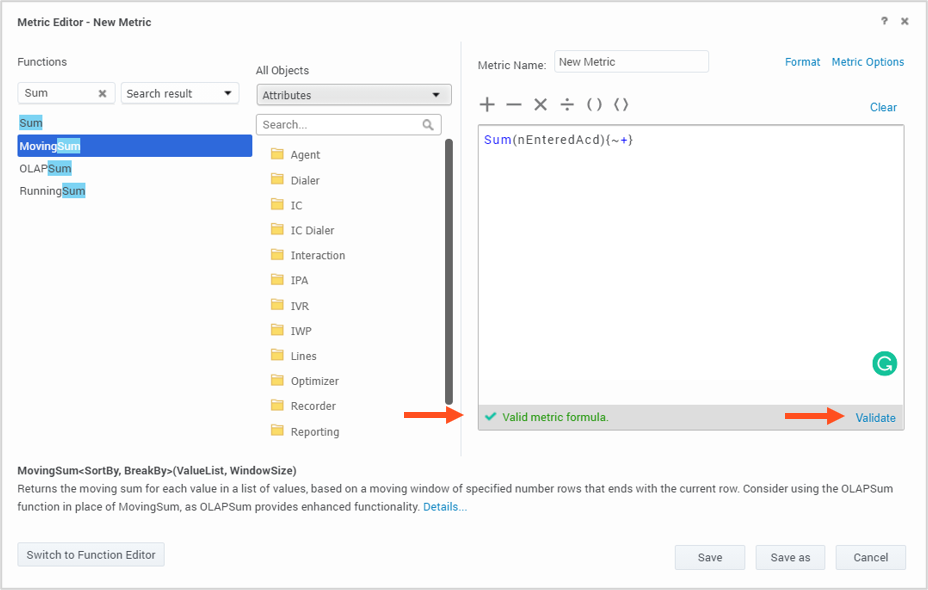
Task: Insert the division operator
Action: point(567,105)
